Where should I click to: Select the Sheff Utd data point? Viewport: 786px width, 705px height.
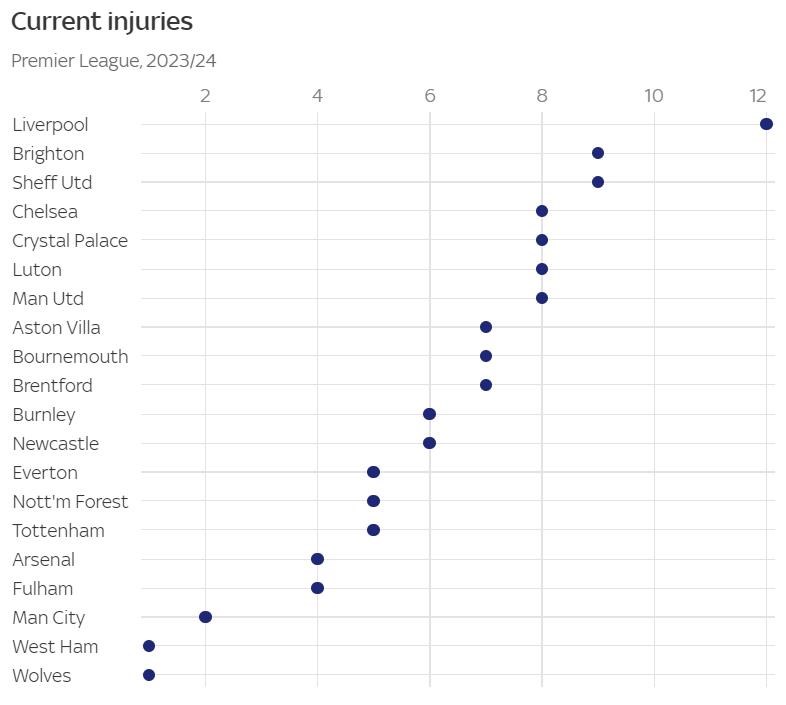point(598,182)
